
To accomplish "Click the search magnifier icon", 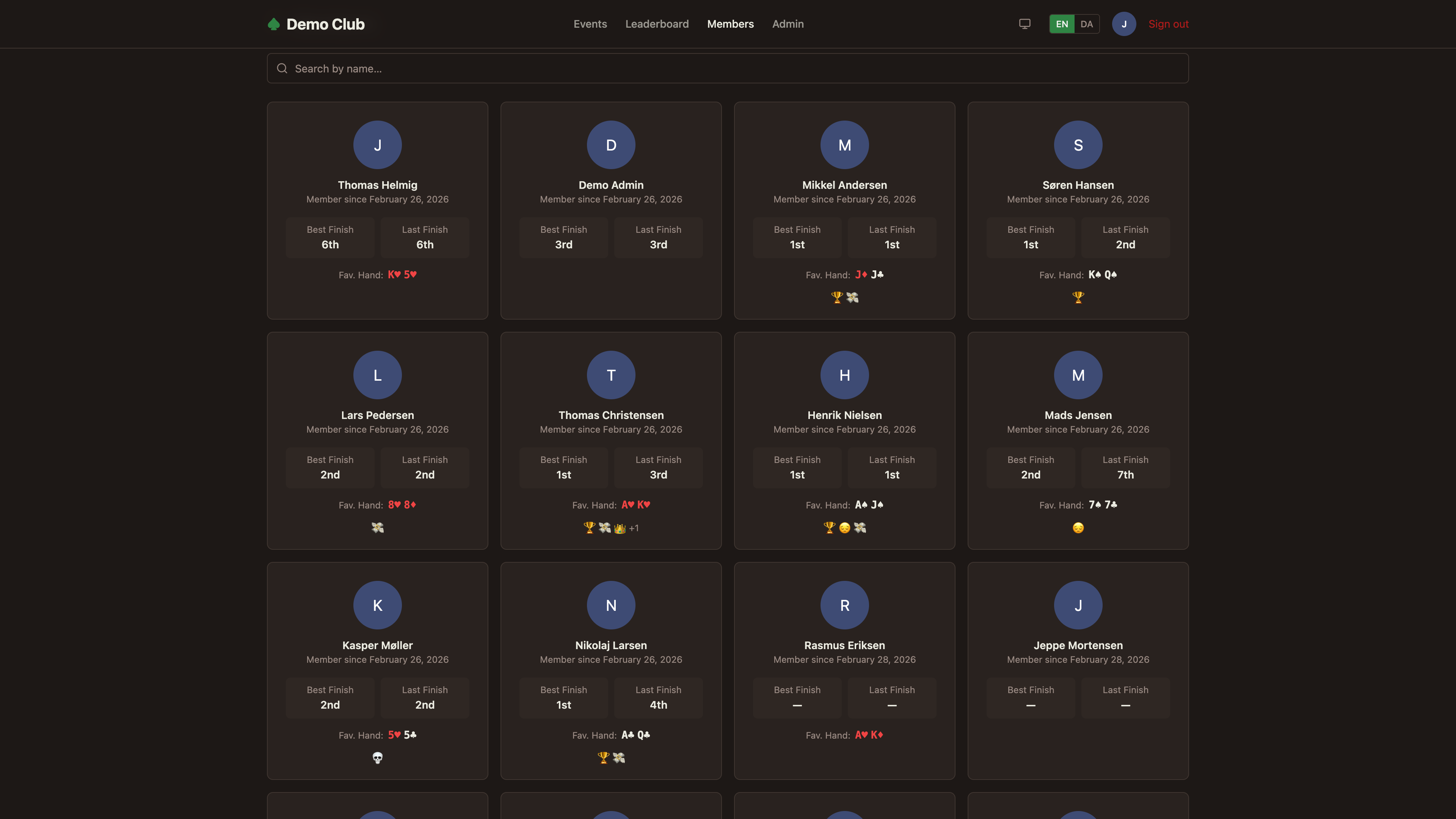I will 282,68.
